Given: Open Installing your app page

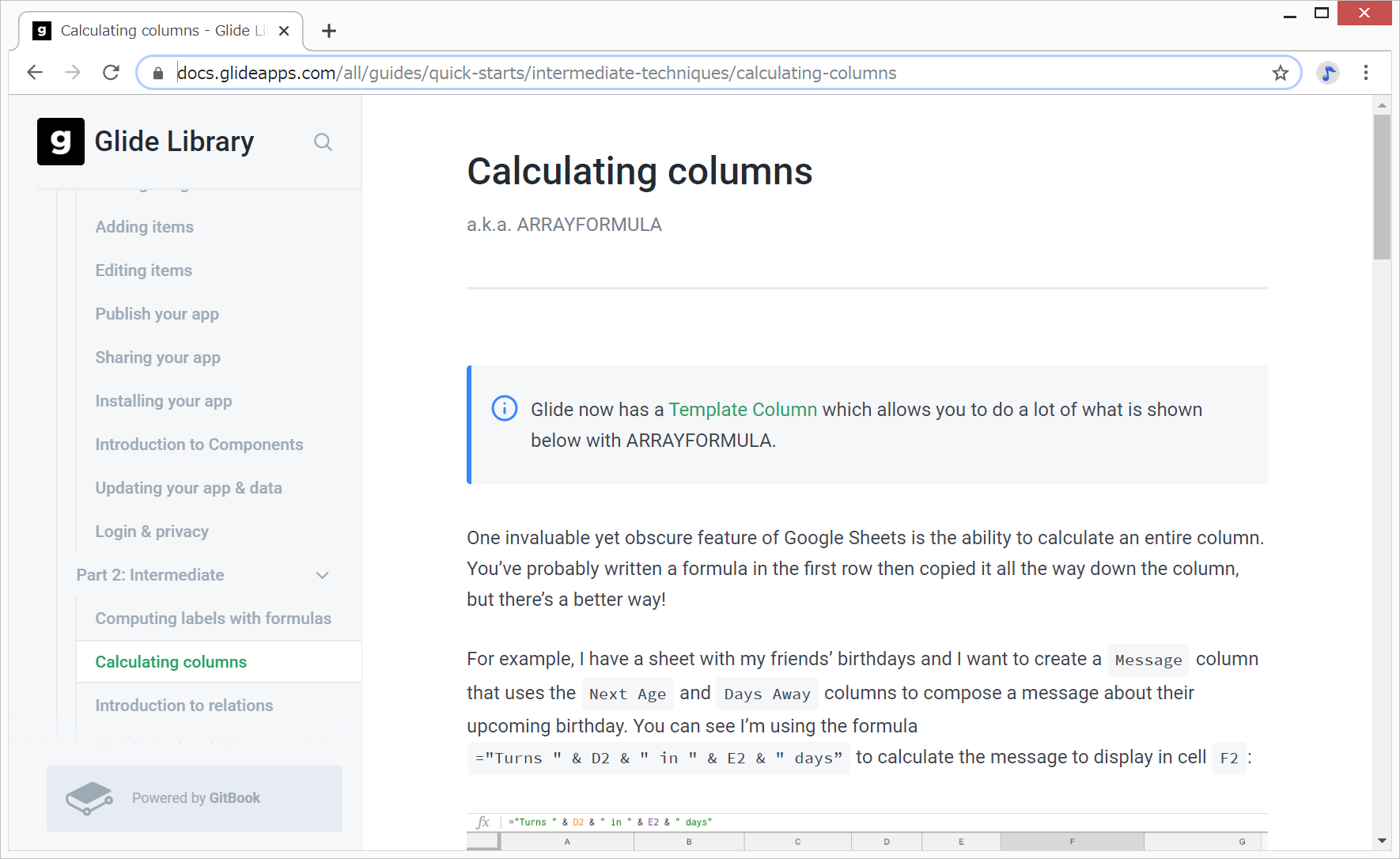Looking at the screenshot, I should [x=164, y=401].
